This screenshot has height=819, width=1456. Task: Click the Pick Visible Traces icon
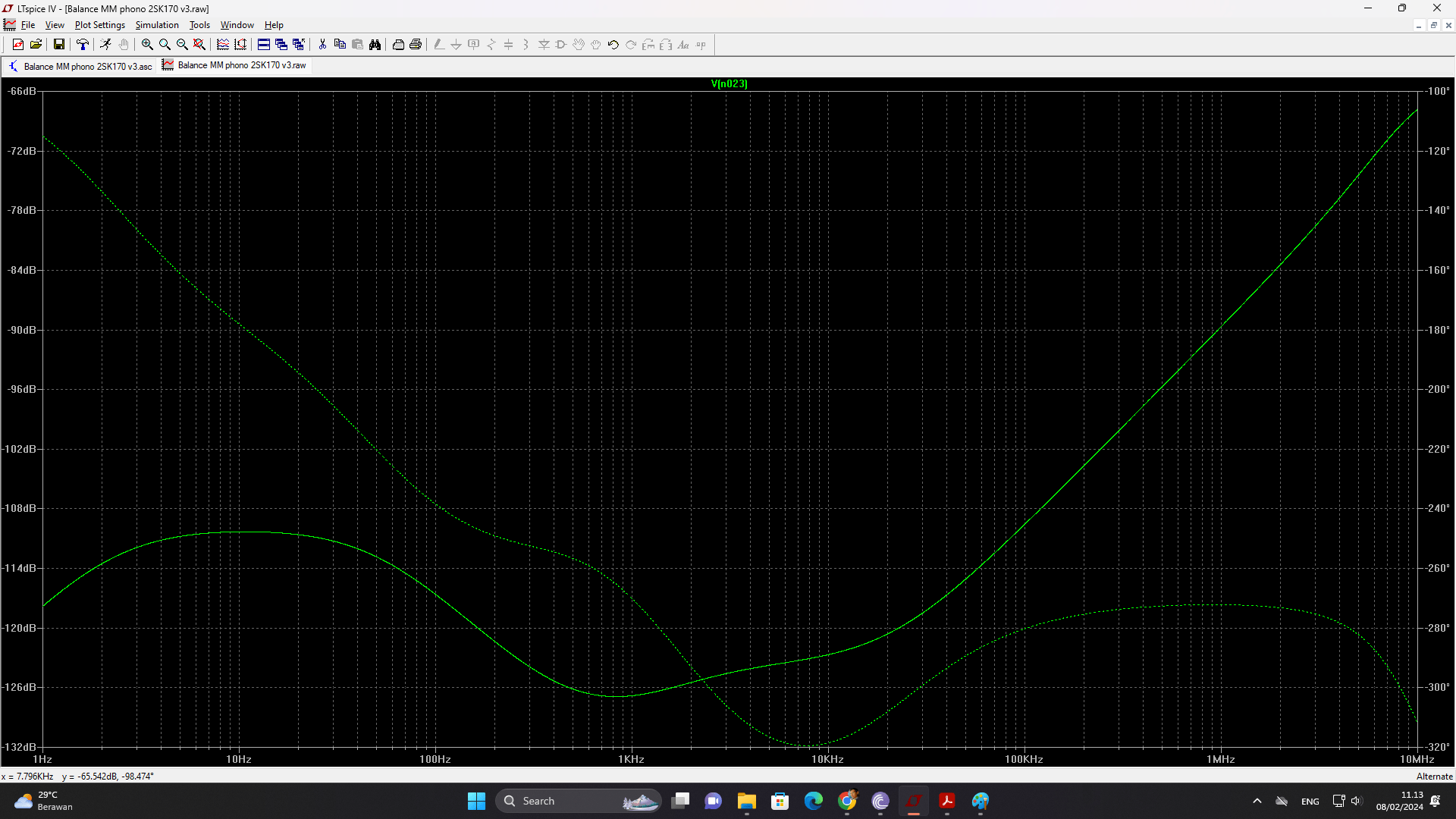(223, 45)
